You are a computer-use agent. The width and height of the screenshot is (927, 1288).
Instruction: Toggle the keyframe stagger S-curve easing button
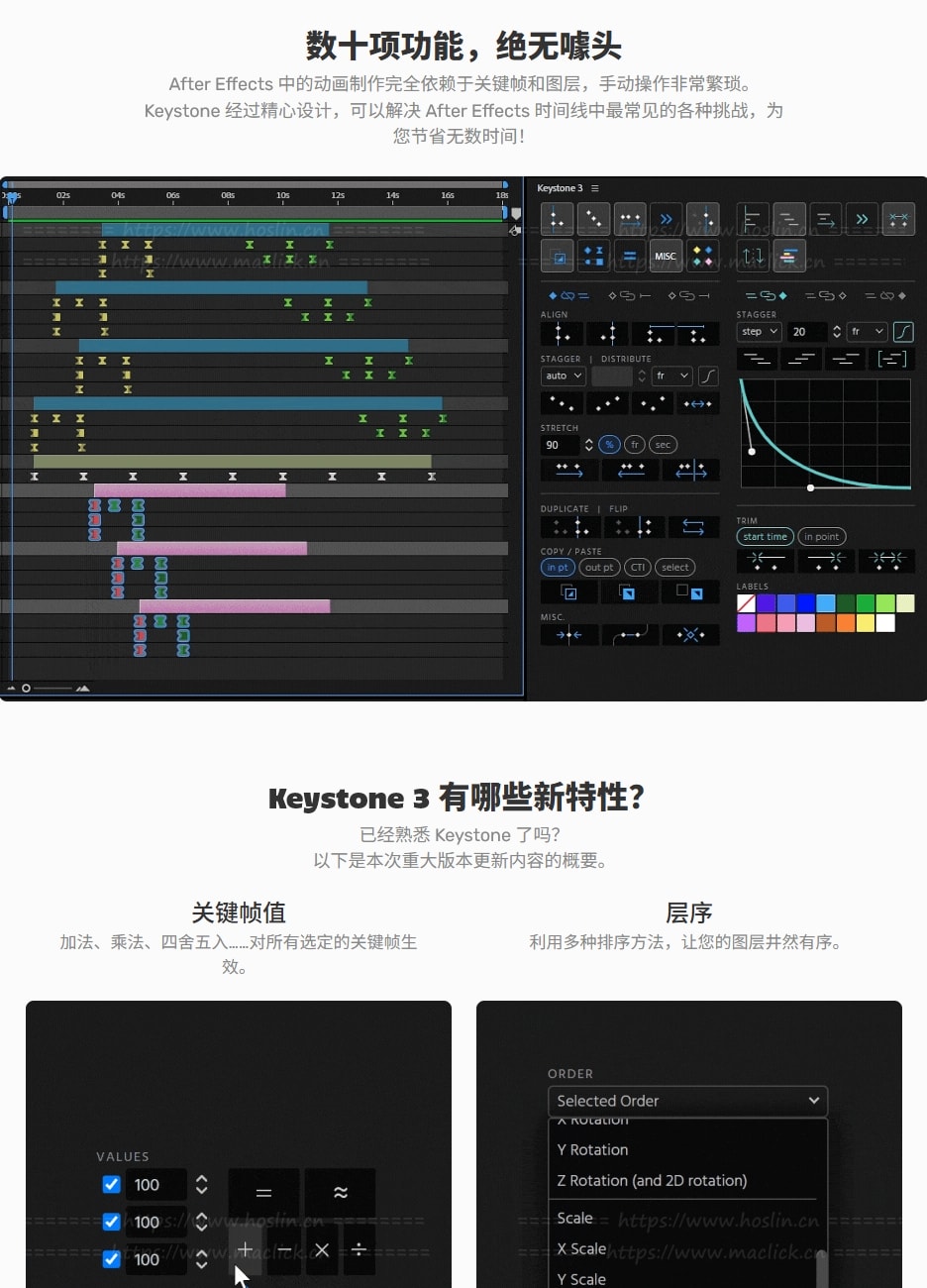[x=708, y=376]
